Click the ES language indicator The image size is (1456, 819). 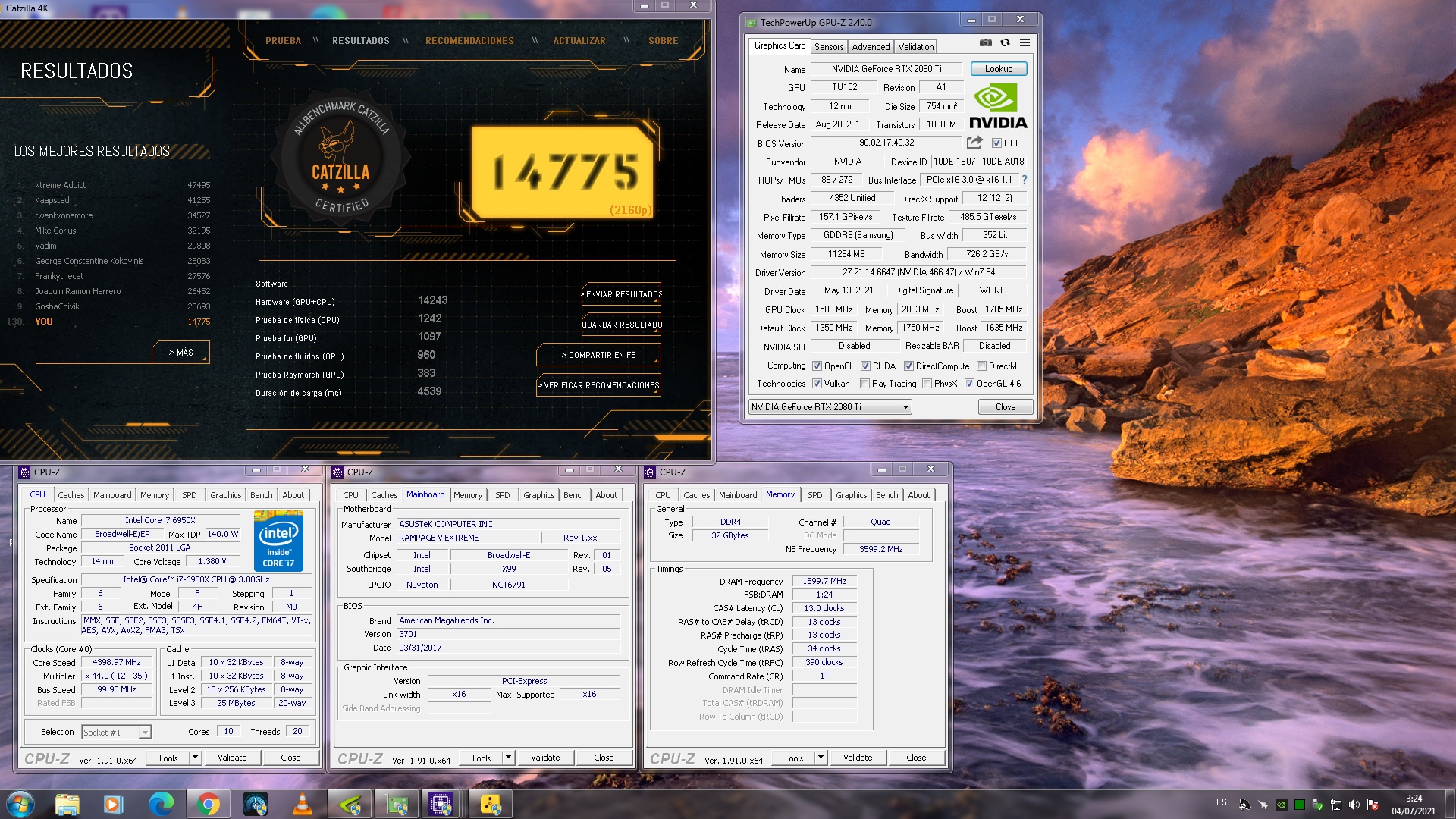(x=1221, y=802)
